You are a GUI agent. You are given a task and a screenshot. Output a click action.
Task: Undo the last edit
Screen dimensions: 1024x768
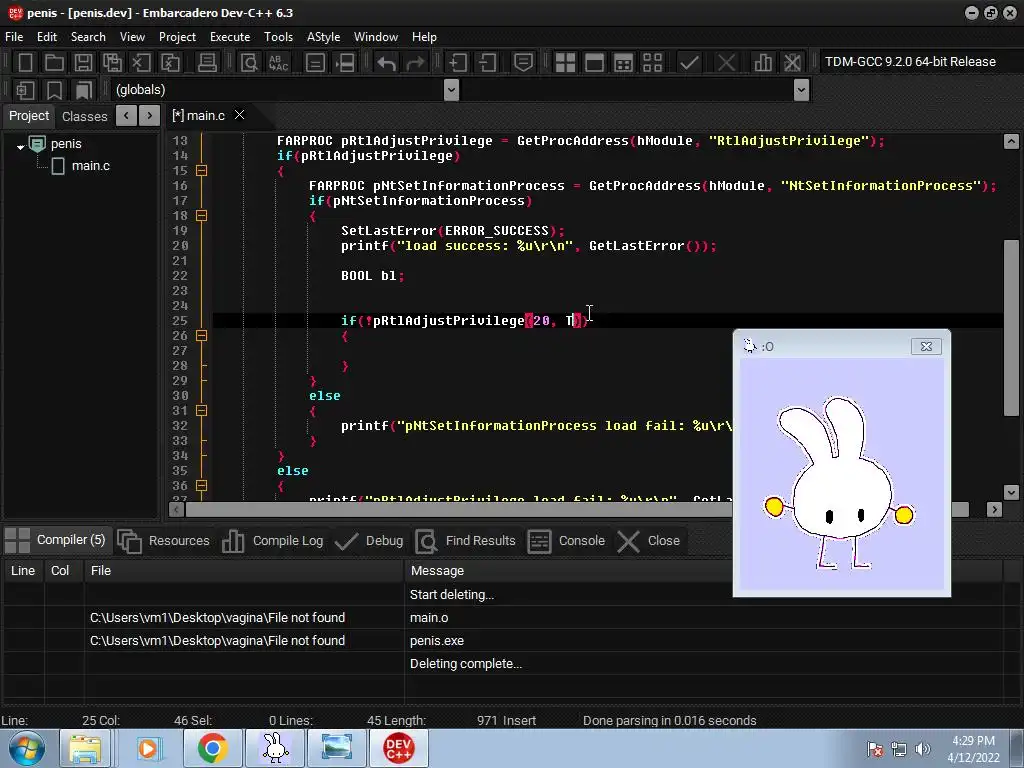click(386, 62)
